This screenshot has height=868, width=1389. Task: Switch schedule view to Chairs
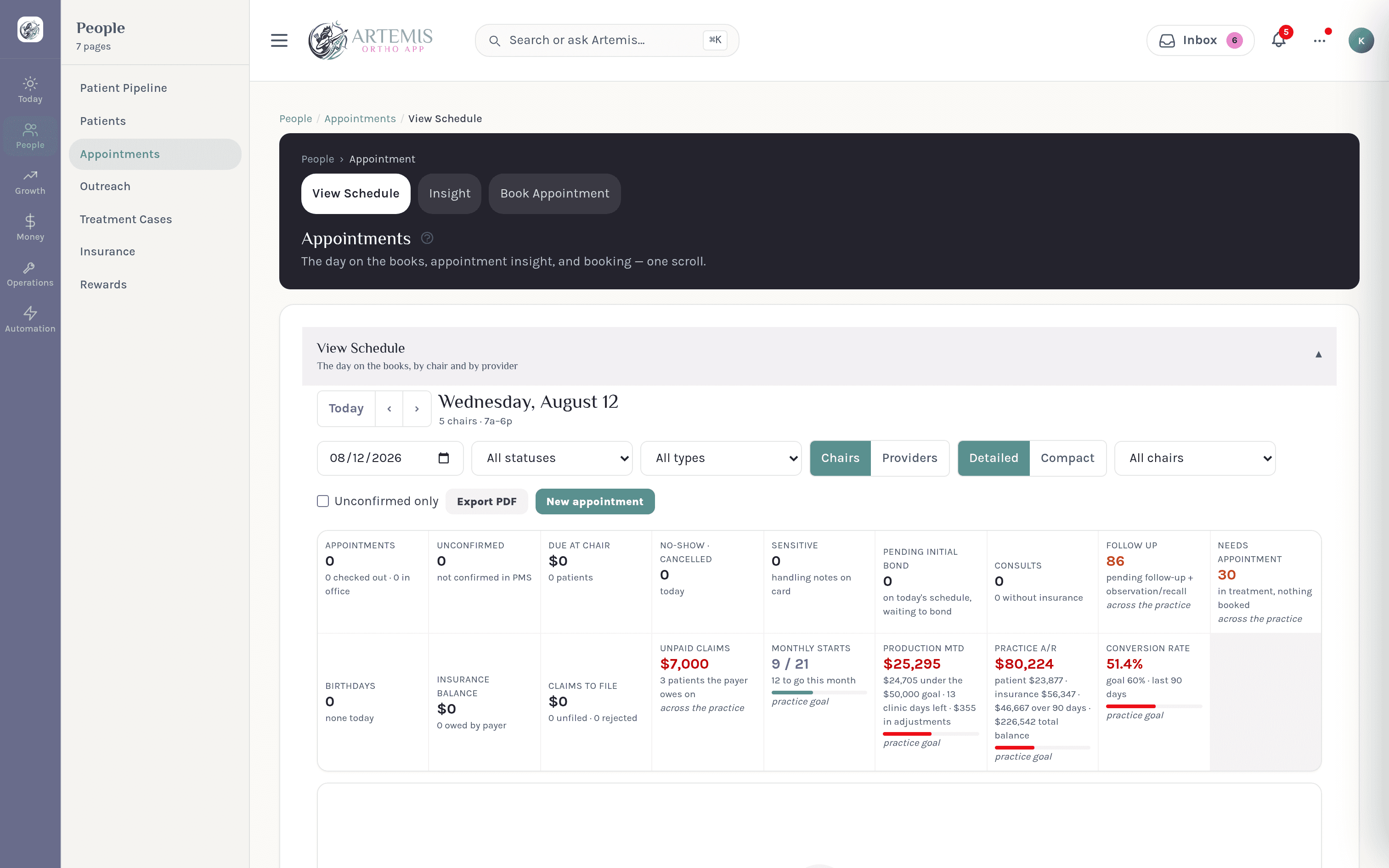coord(840,458)
